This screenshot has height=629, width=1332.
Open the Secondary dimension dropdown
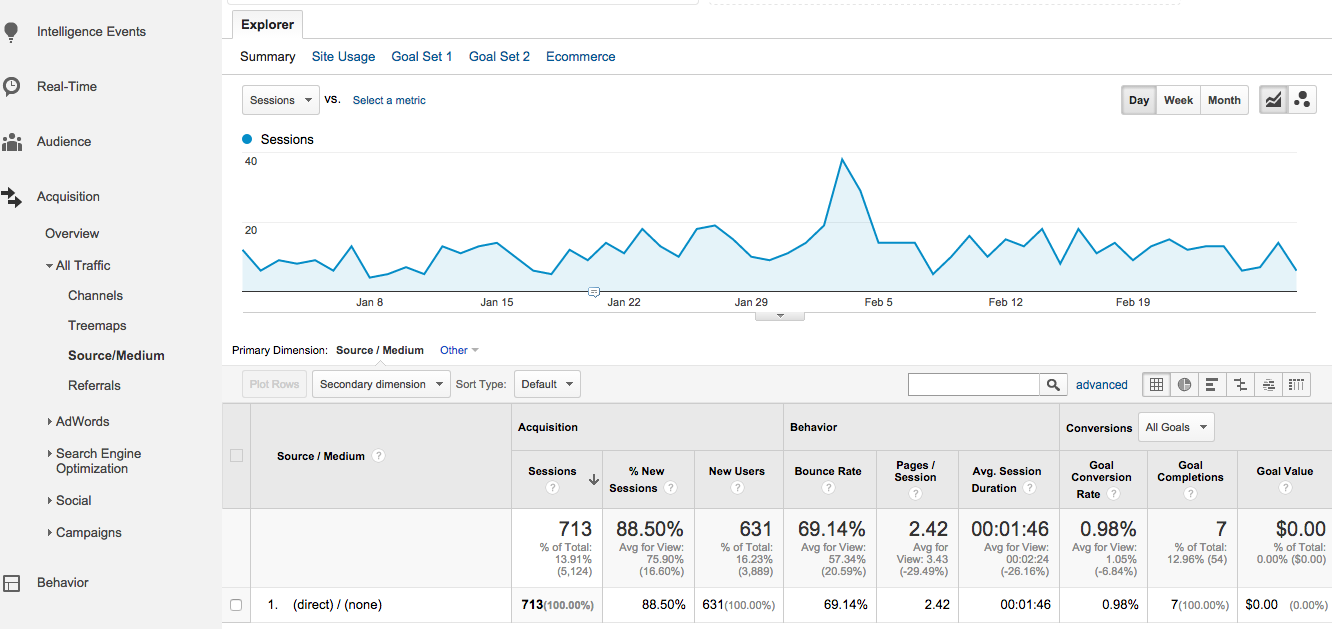tap(381, 384)
